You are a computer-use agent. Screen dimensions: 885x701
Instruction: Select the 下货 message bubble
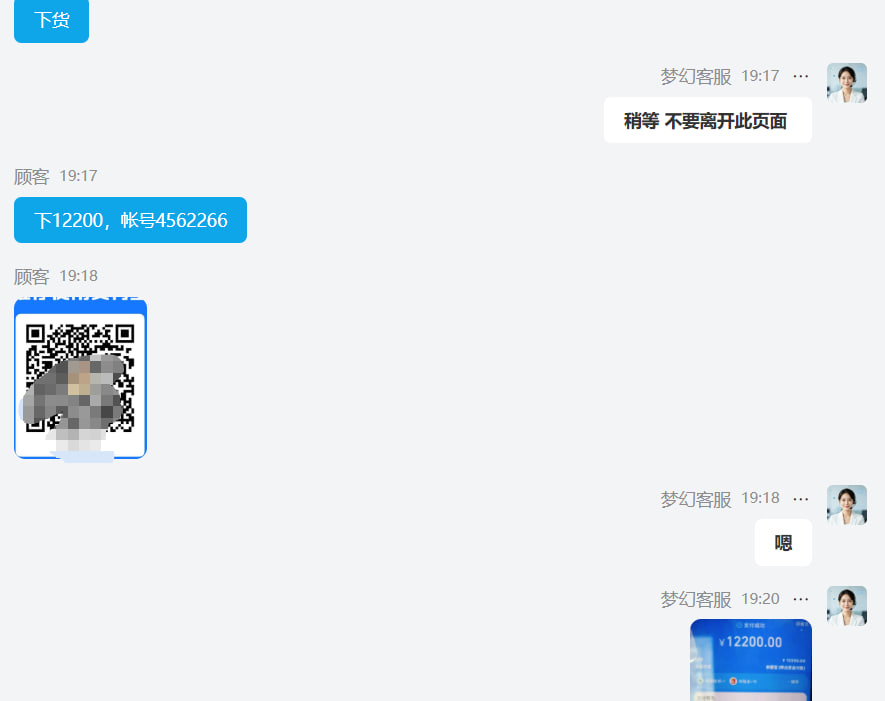point(51,21)
